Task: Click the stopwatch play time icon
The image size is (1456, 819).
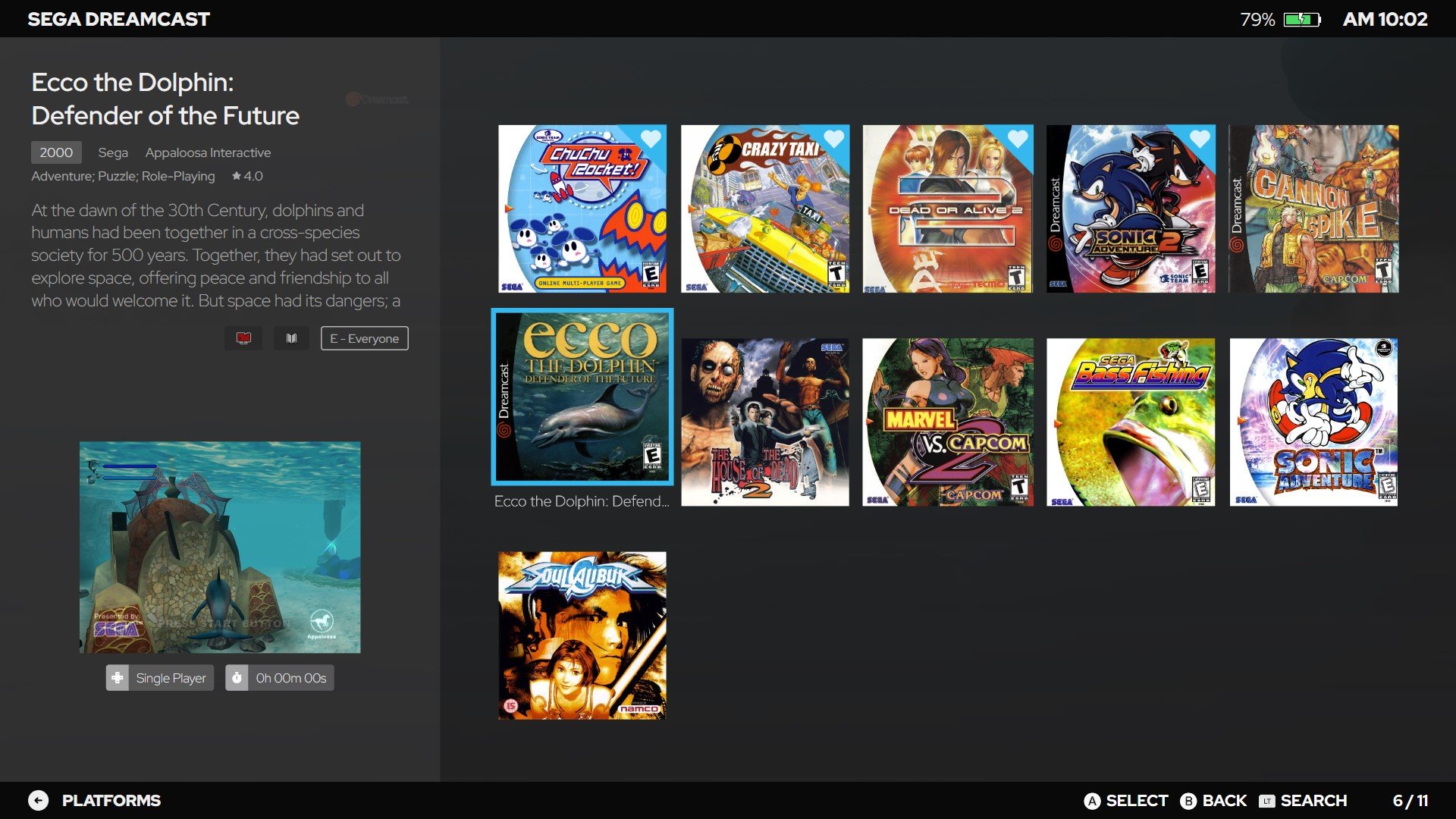Action: pyautogui.click(x=237, y=678)
